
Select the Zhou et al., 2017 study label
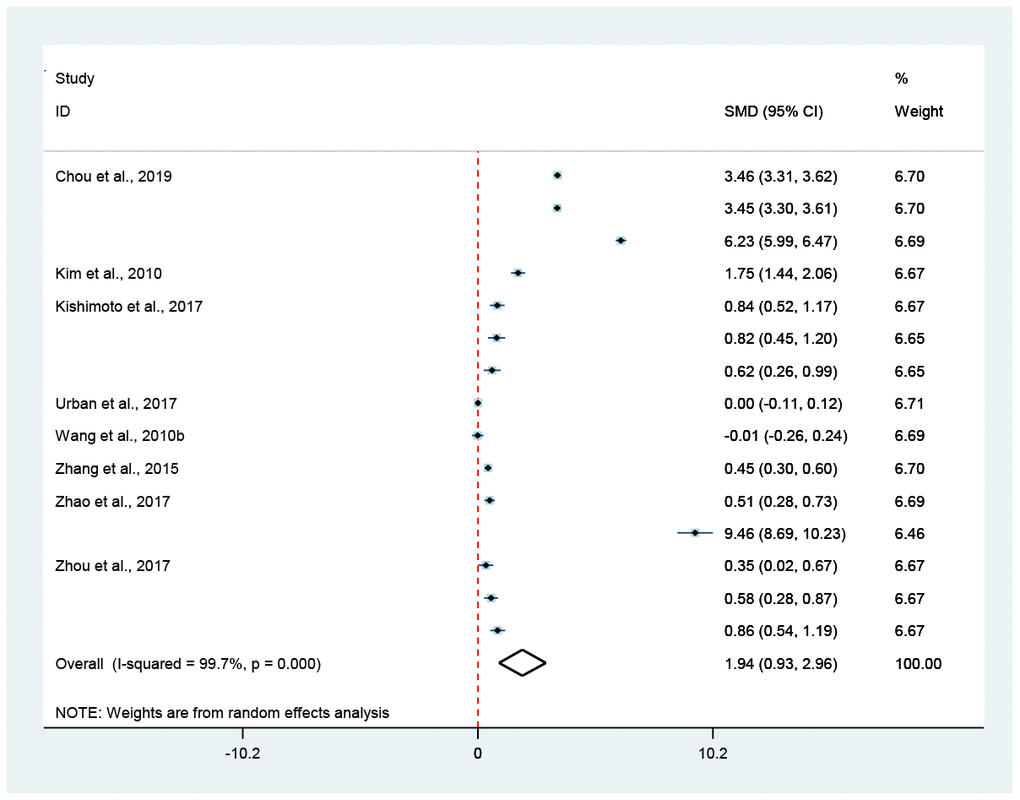click(x=112, y=566)
